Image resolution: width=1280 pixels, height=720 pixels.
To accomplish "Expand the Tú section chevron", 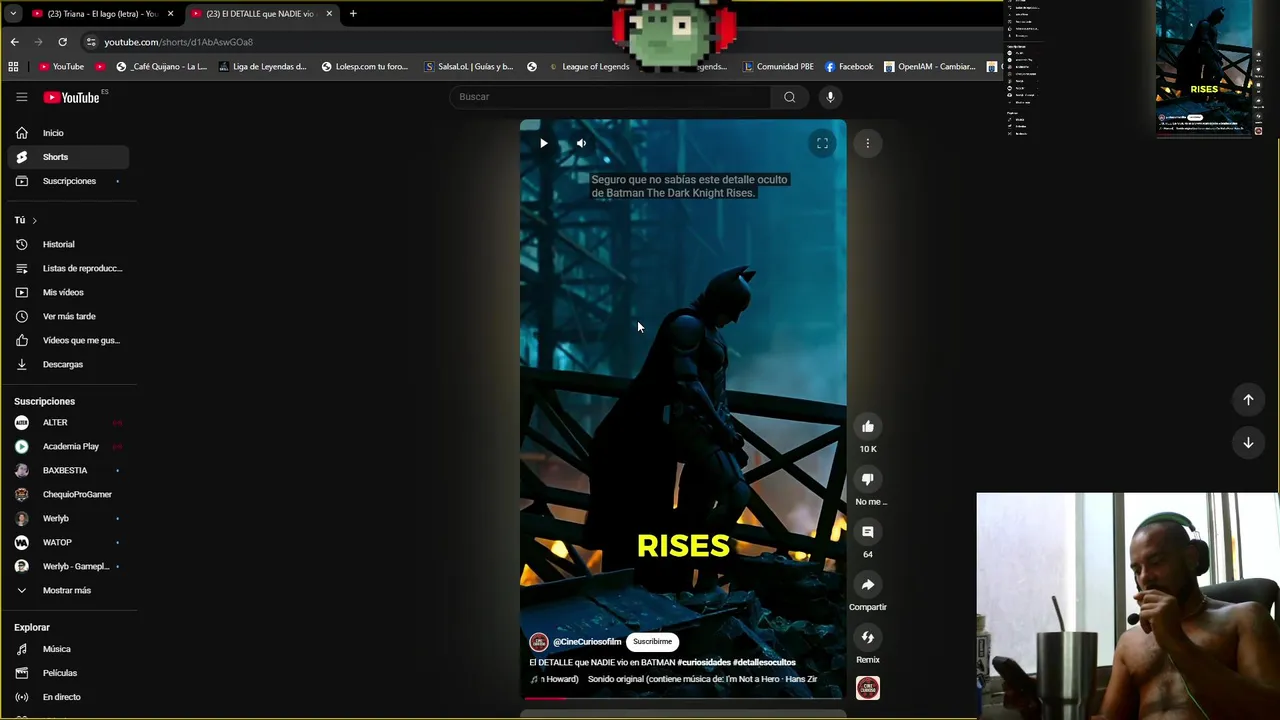I will click(34, 220).
